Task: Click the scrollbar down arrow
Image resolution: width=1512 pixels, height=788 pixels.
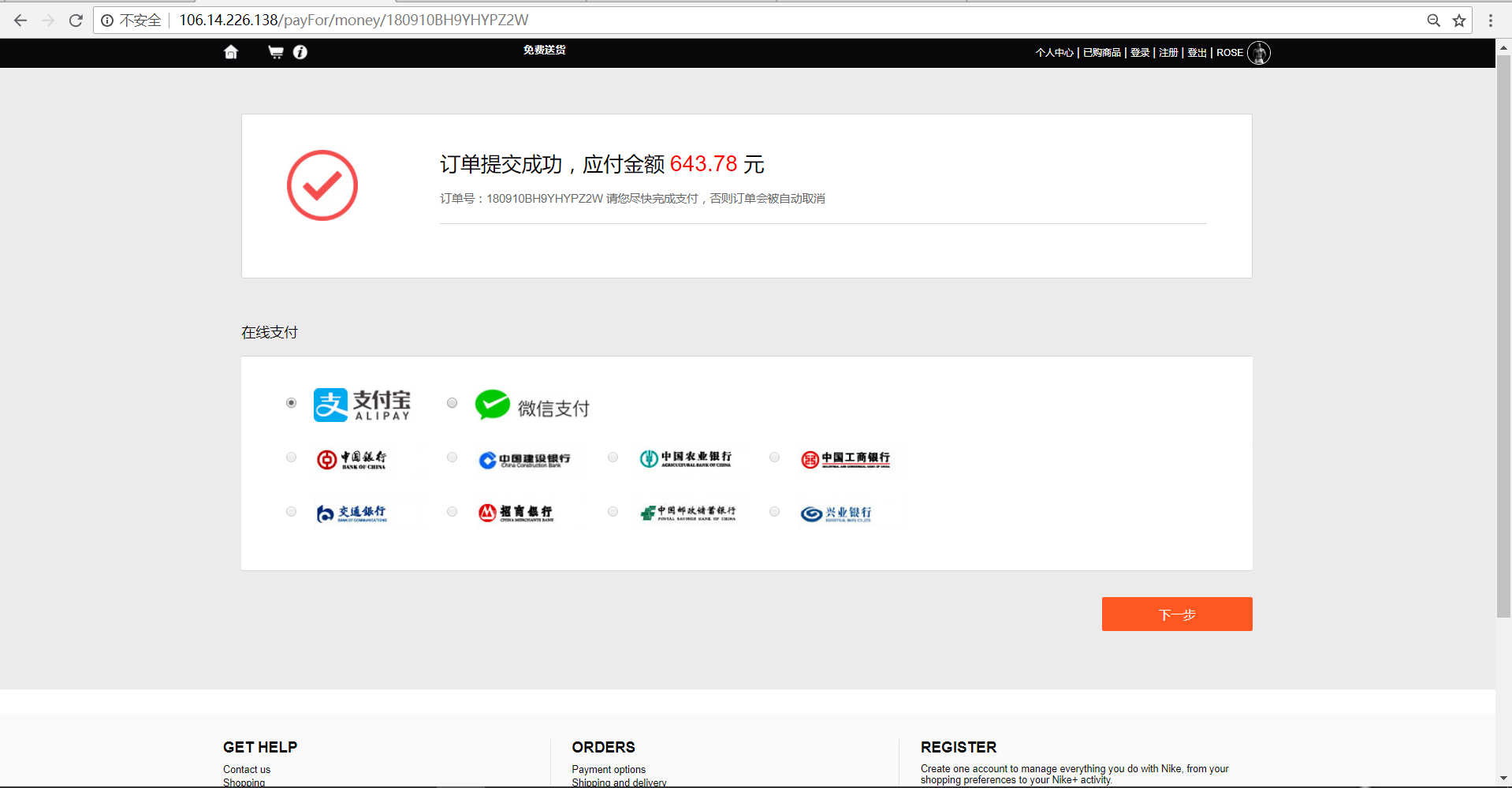Action: (1504, 779)
